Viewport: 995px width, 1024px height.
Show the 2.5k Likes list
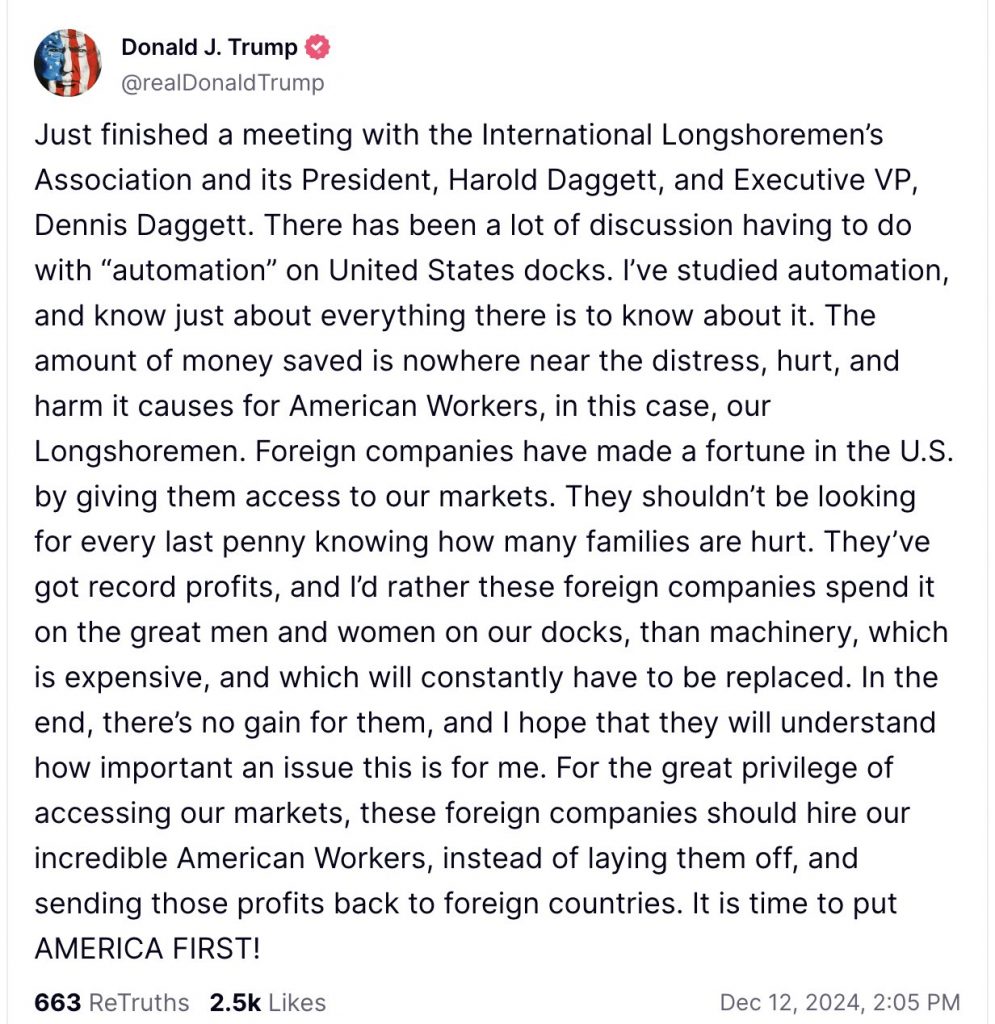pyautogui.click(x=268, y=1002)
